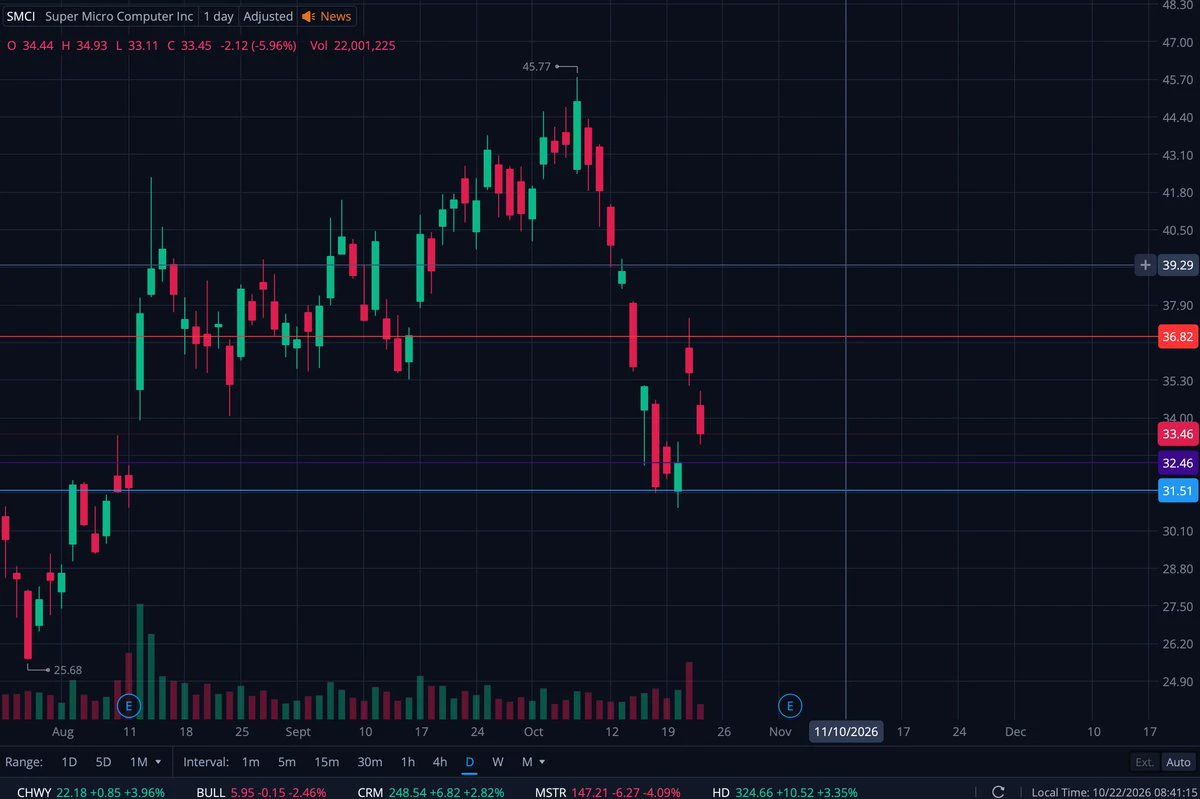Toggle Auto price scaling
The width and height of the screenshot is (1200, 799).
(x=1177, y=762)
